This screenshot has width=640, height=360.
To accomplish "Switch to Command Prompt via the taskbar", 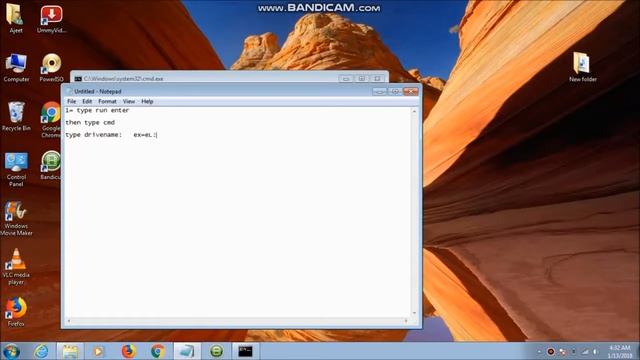I will pos(245,351).
